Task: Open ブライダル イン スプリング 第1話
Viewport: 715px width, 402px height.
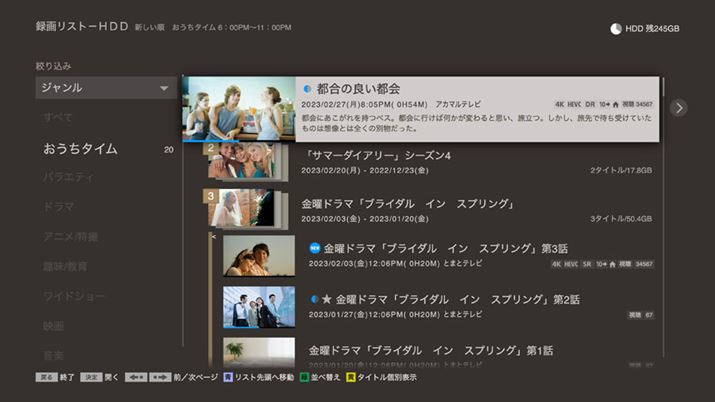Action: click(x=431, y=350)
